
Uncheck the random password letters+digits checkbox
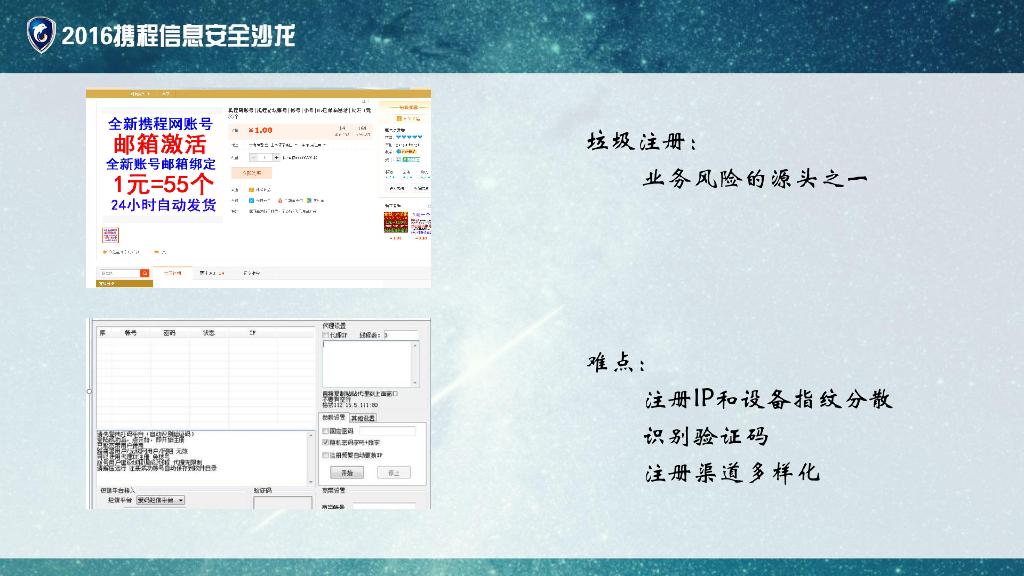click(325, 442)
